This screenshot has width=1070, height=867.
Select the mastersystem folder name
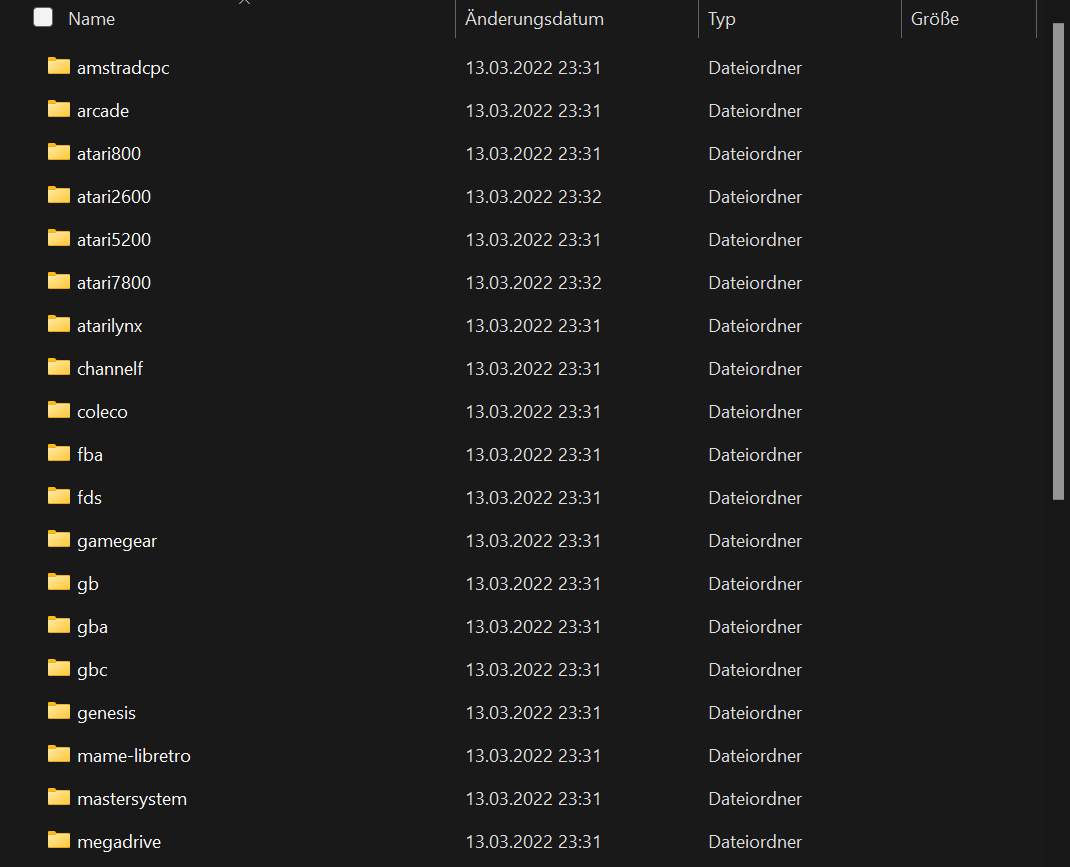point(131,799)
